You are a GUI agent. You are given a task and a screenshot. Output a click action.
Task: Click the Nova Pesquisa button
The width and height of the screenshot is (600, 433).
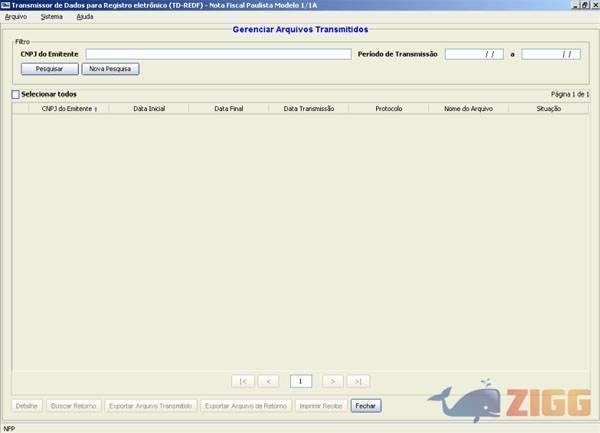(110, 69)
